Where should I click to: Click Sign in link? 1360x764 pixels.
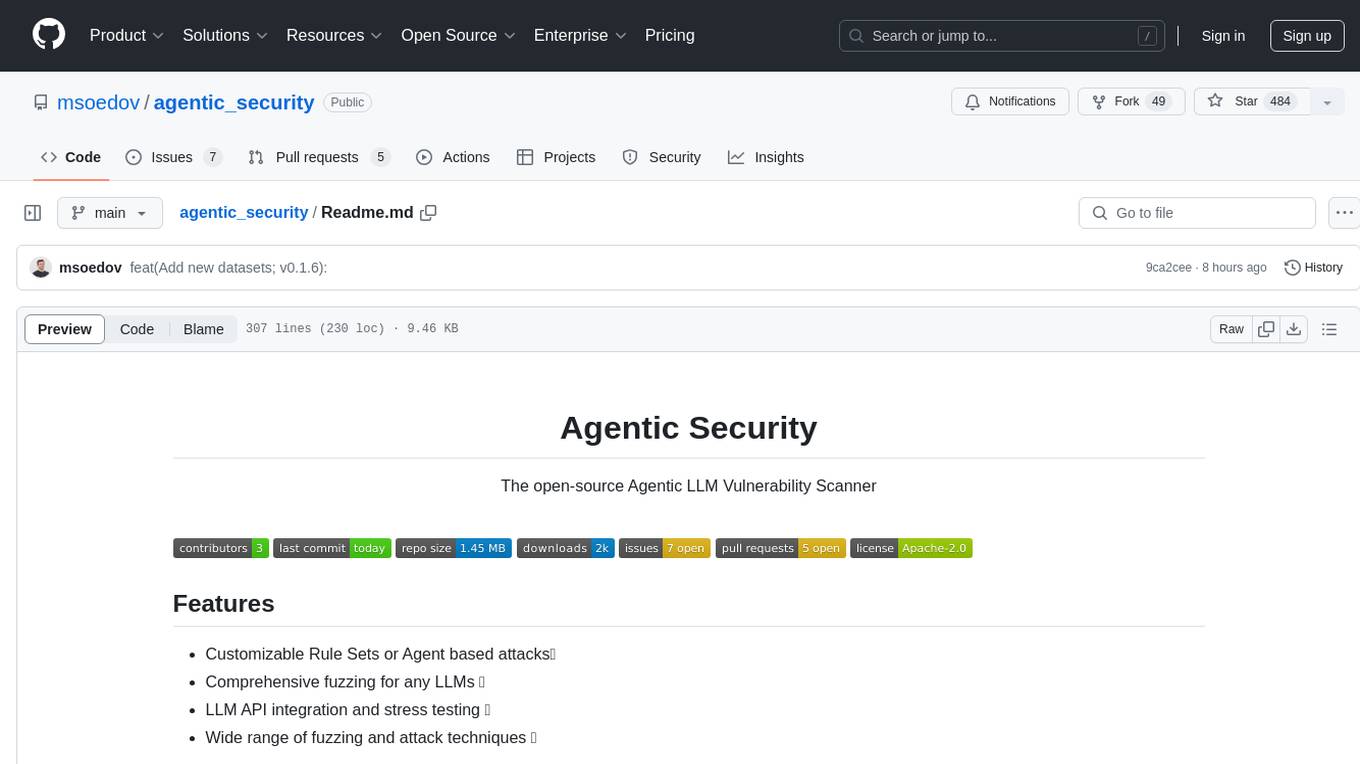[x=1223, y=36]
